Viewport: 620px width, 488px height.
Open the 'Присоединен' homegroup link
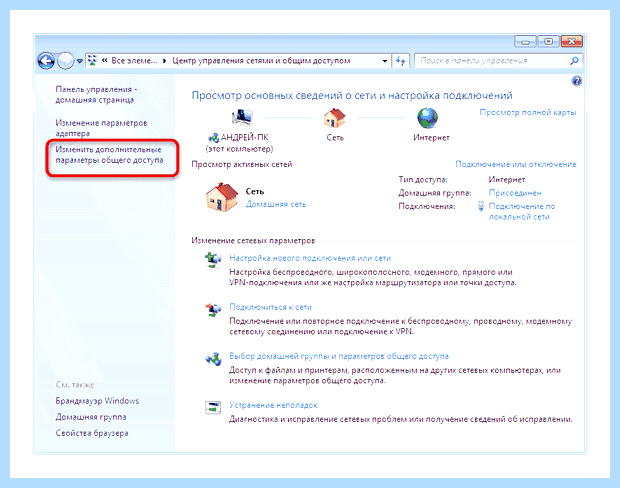515,193
